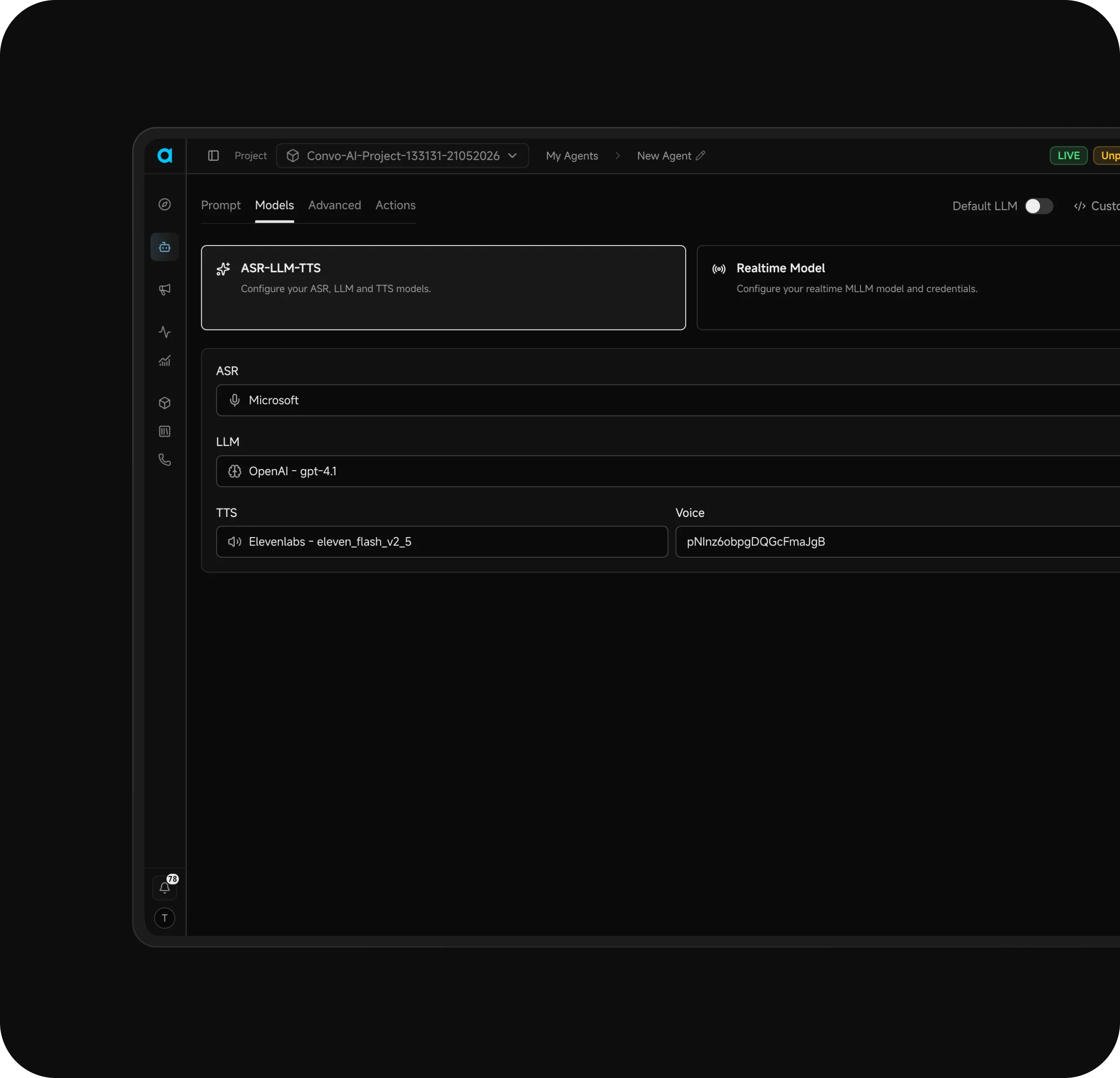Switch to the Prompt tab
The width and height of the screenshot is (1120, 1078).
(221, 205)
